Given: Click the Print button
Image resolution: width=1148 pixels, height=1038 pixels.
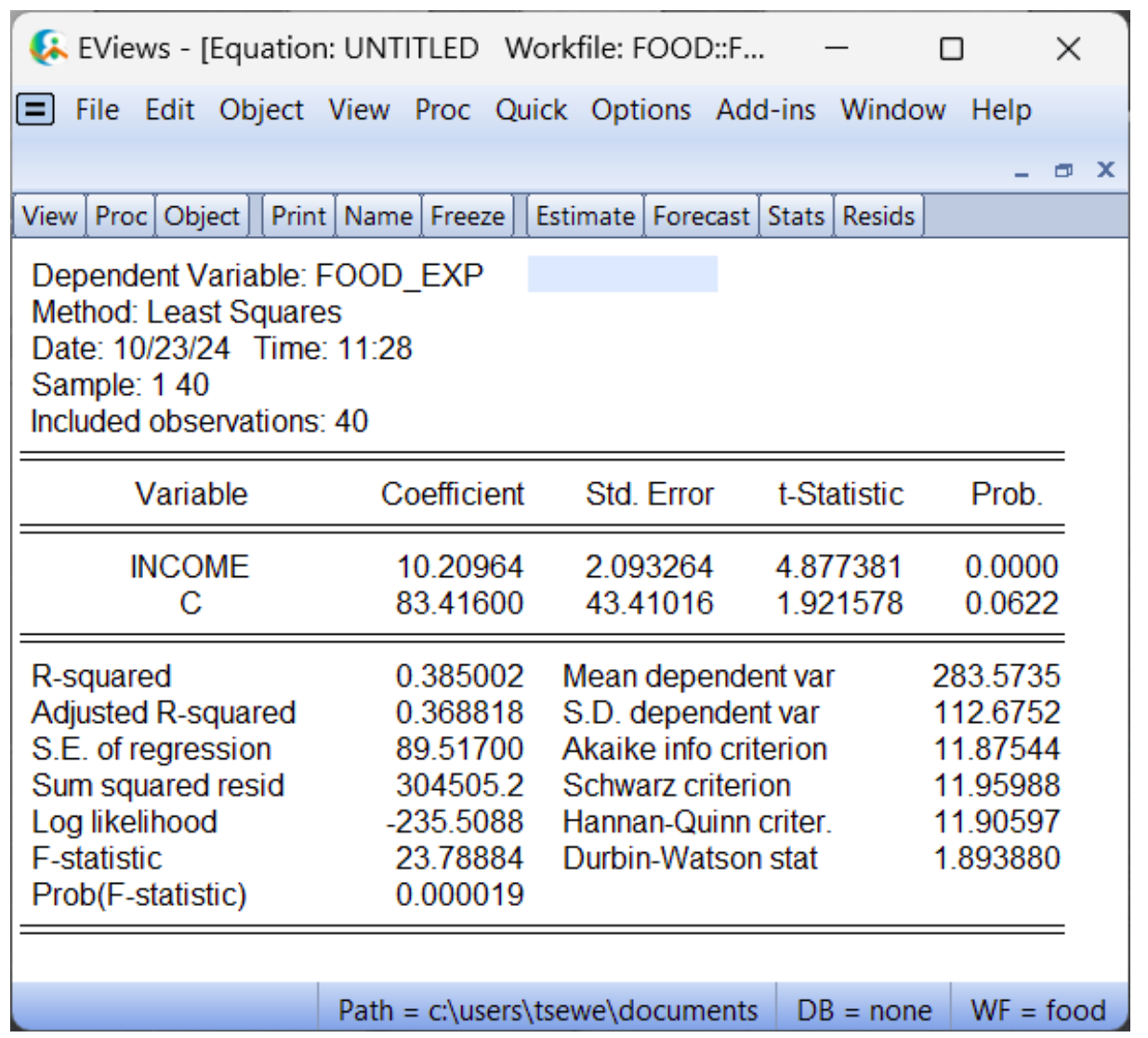Looking at the screenshot, I should pyautogui.click(x=298, y=217).
